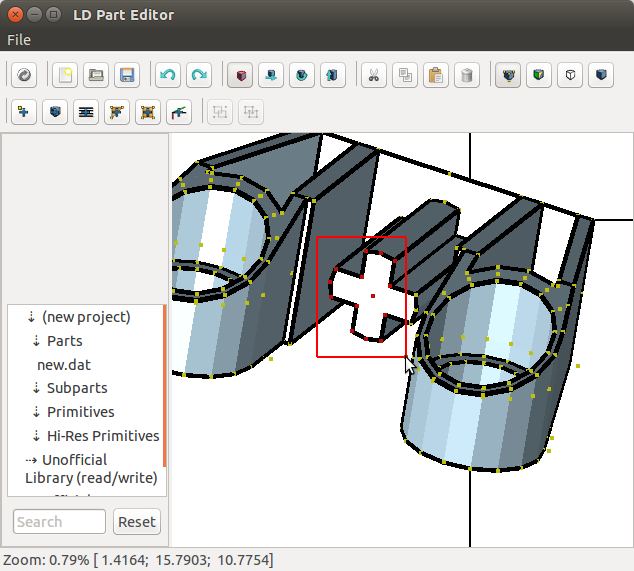Click the Redo arrow icon
634x571 pixels.
pos(199,75)
